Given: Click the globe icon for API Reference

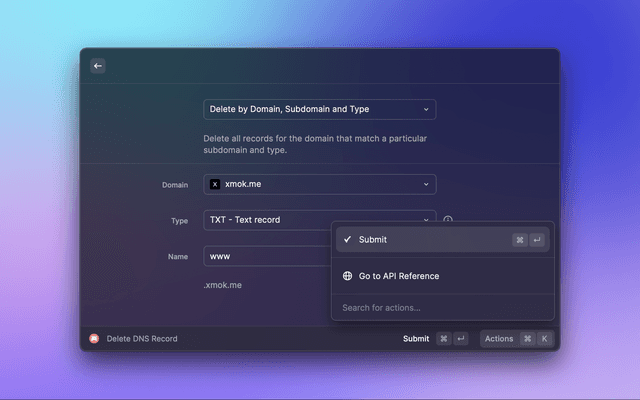Looking at the screenshot, I should pyautogui.click(x=347, y=276).
